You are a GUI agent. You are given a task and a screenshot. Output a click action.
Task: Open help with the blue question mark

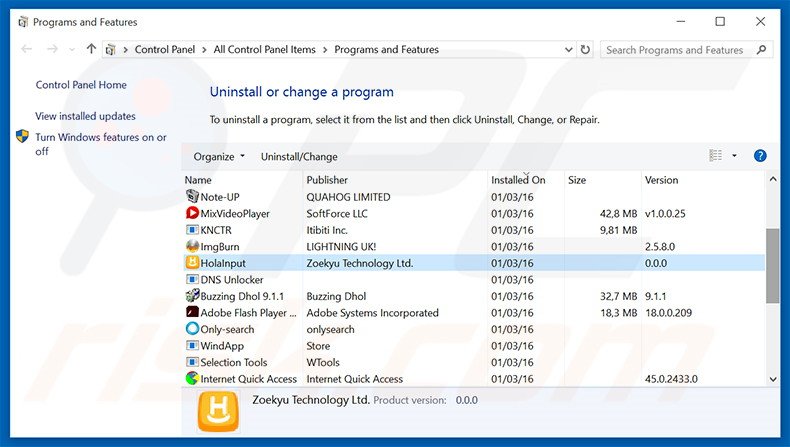760,156
